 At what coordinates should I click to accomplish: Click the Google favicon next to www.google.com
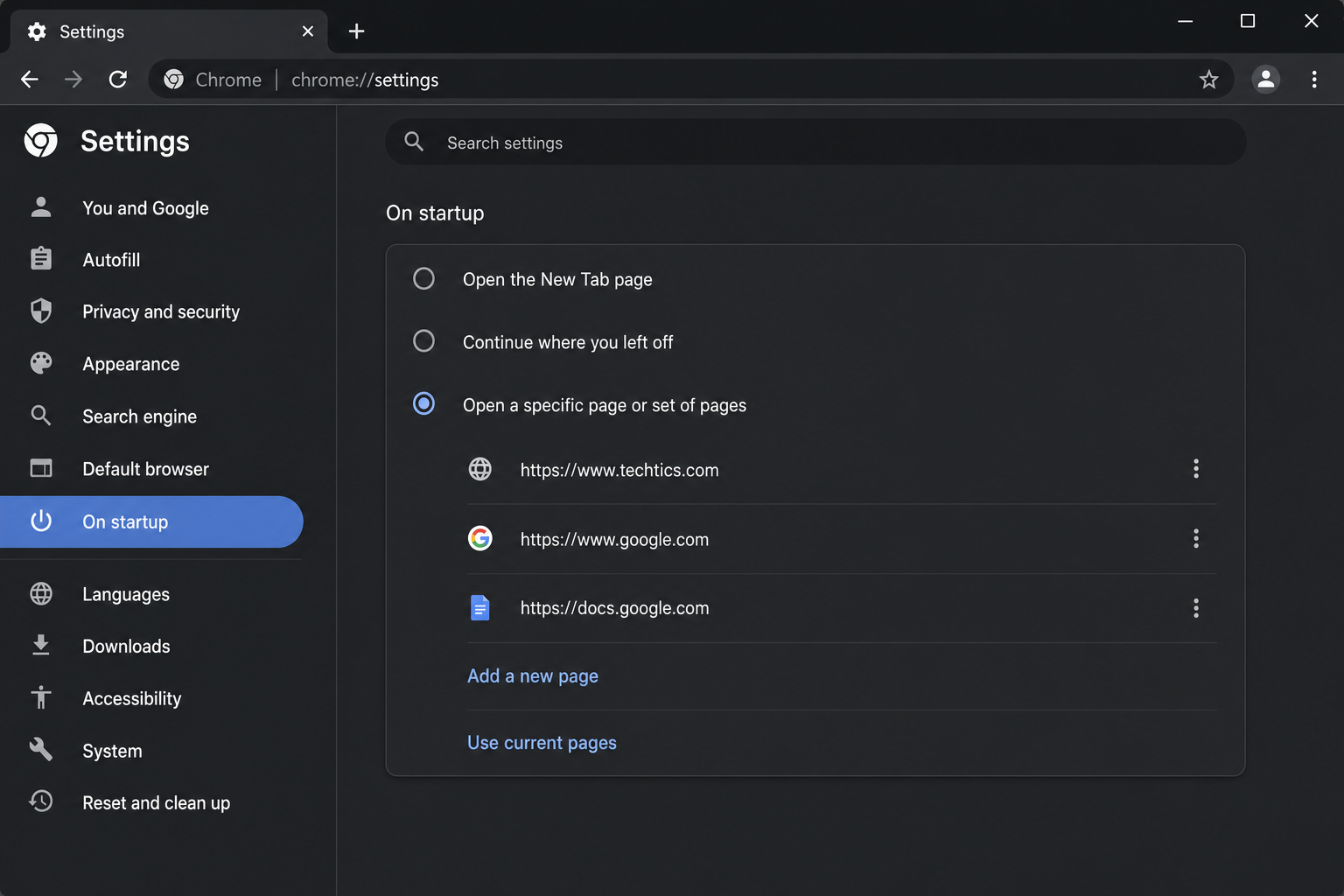479,538
